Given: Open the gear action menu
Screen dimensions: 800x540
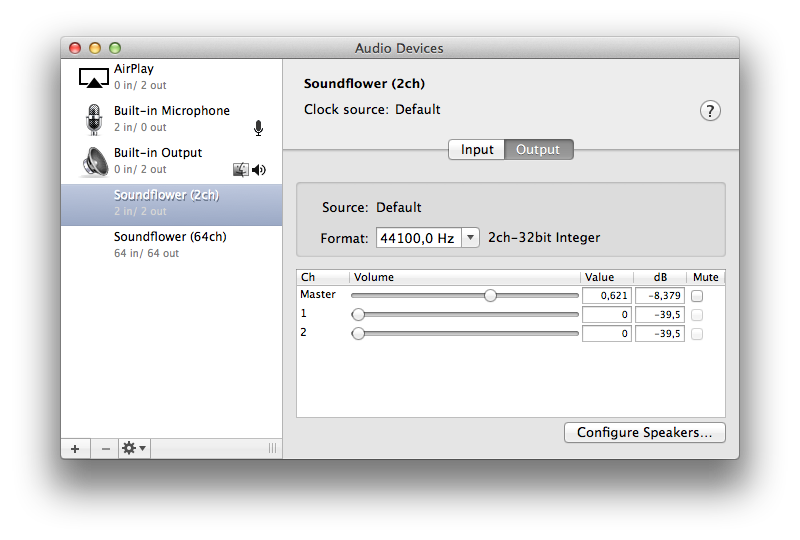Looking at the screenshot, I should point(134,449).
